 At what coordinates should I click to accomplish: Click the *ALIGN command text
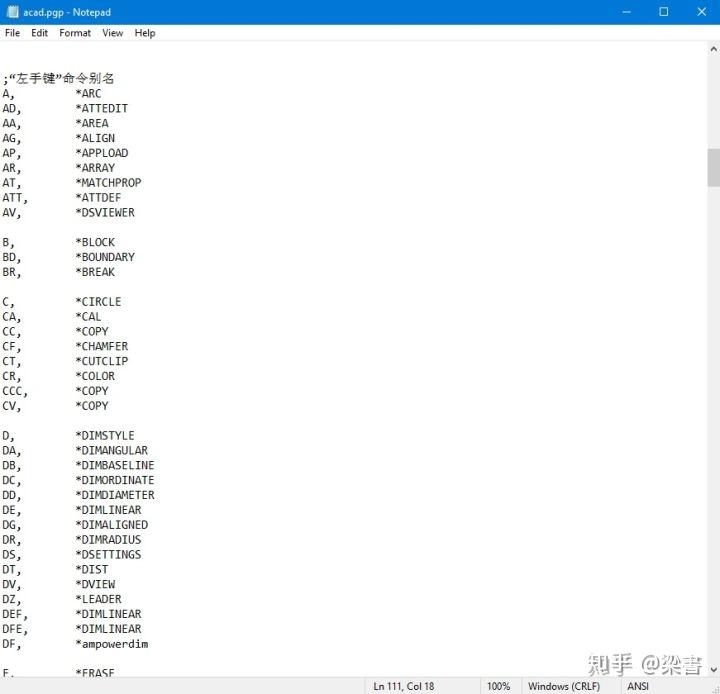(x=95, y=138)
